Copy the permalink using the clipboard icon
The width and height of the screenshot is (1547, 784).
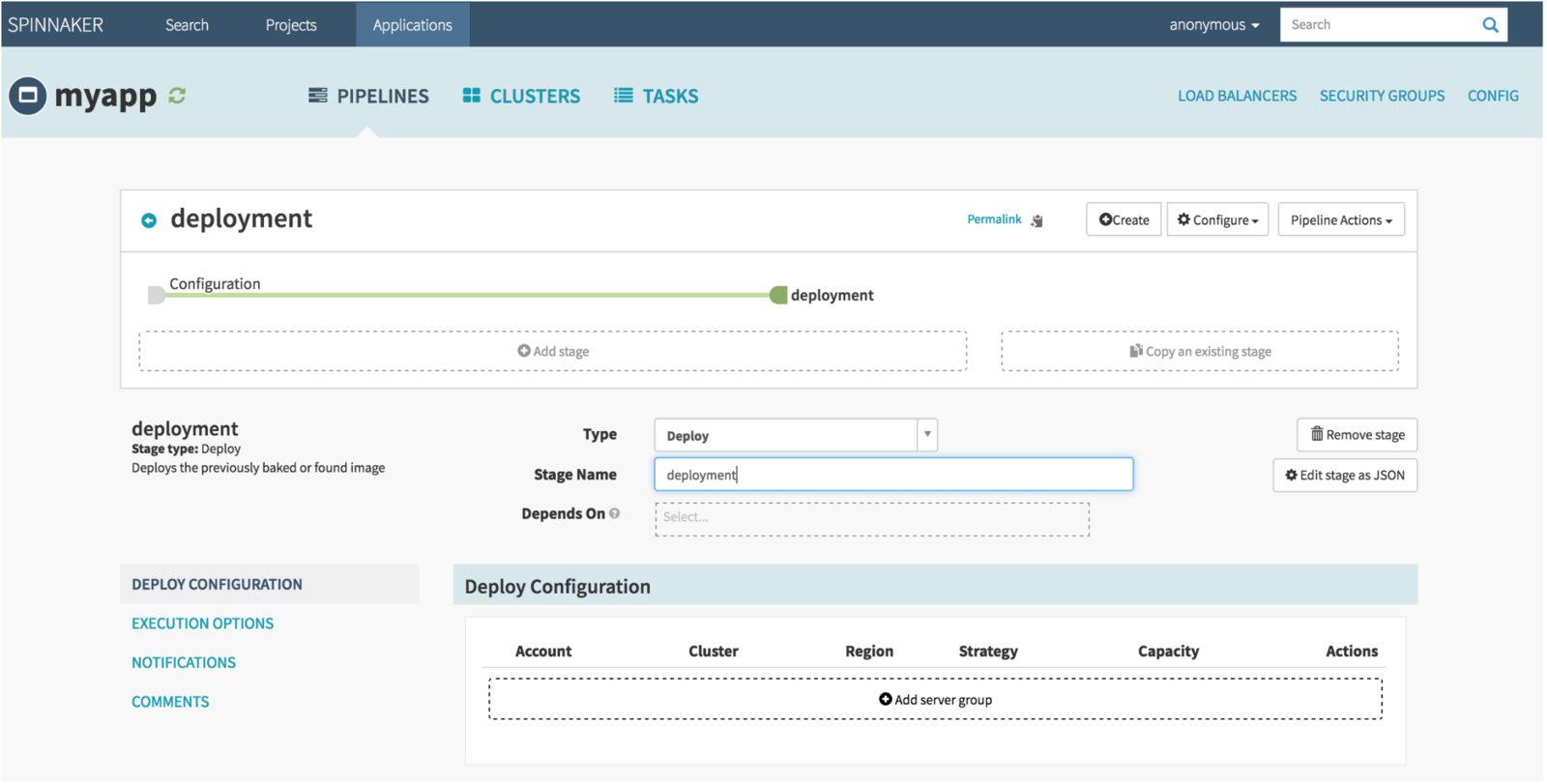pos(1036,220)
